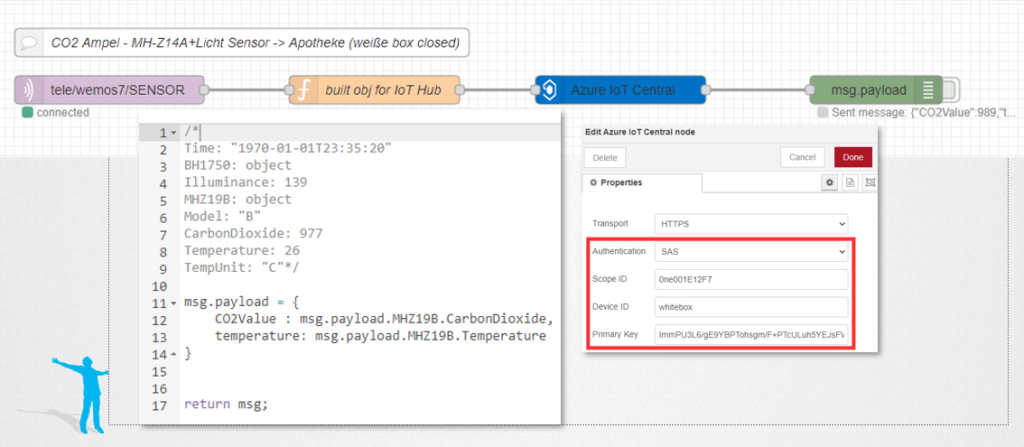Click the Azure IoT Central node's hexagon icon
This screenshot has height=447, width=1024.
pos(549,90)
